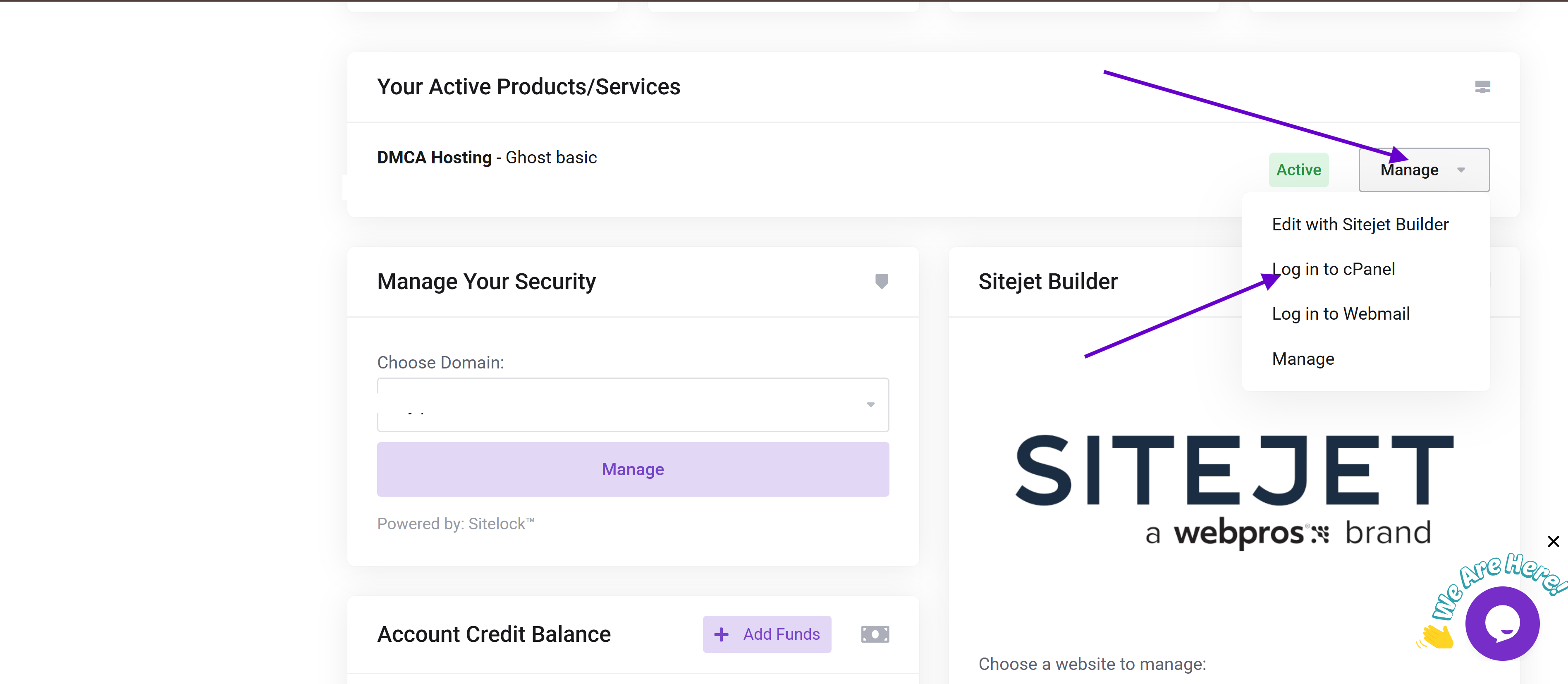Collapse the Manage dropdown beside Active badge
Viewport: 1568px width, 684px height.
pos(1423,170)
